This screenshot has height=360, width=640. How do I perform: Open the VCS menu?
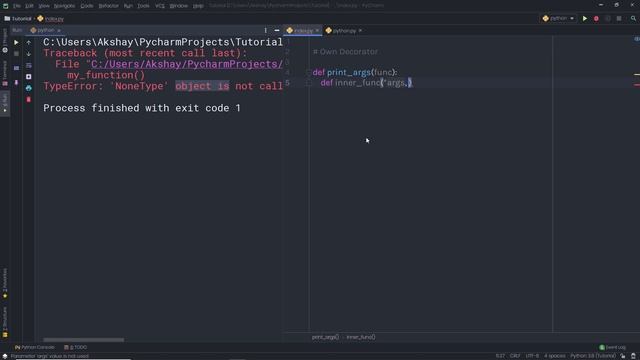[x=160, y=6]
